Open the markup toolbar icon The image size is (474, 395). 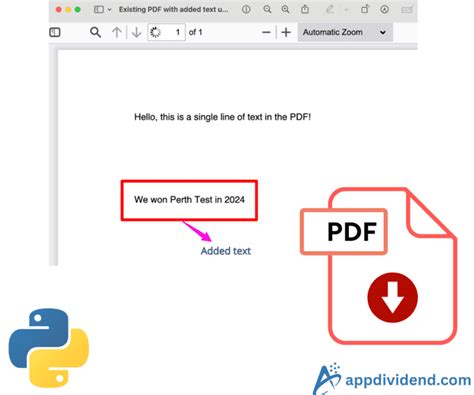pyautogui.click(x=384, y=9)
